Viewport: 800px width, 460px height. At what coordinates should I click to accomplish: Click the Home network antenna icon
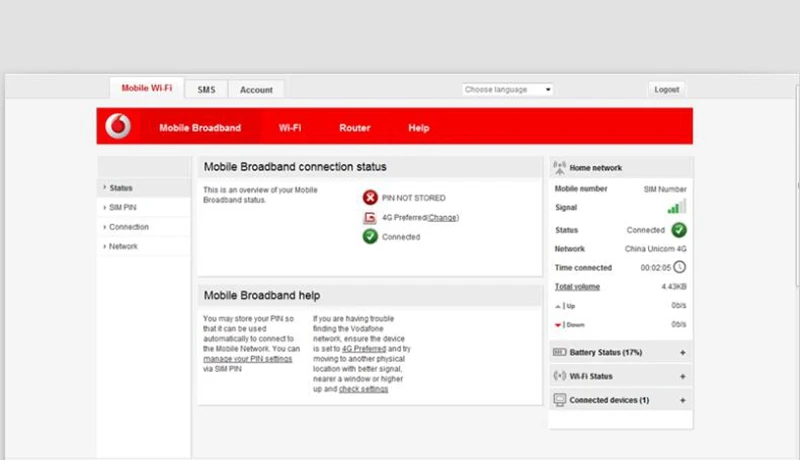click(x=560, y=168)
